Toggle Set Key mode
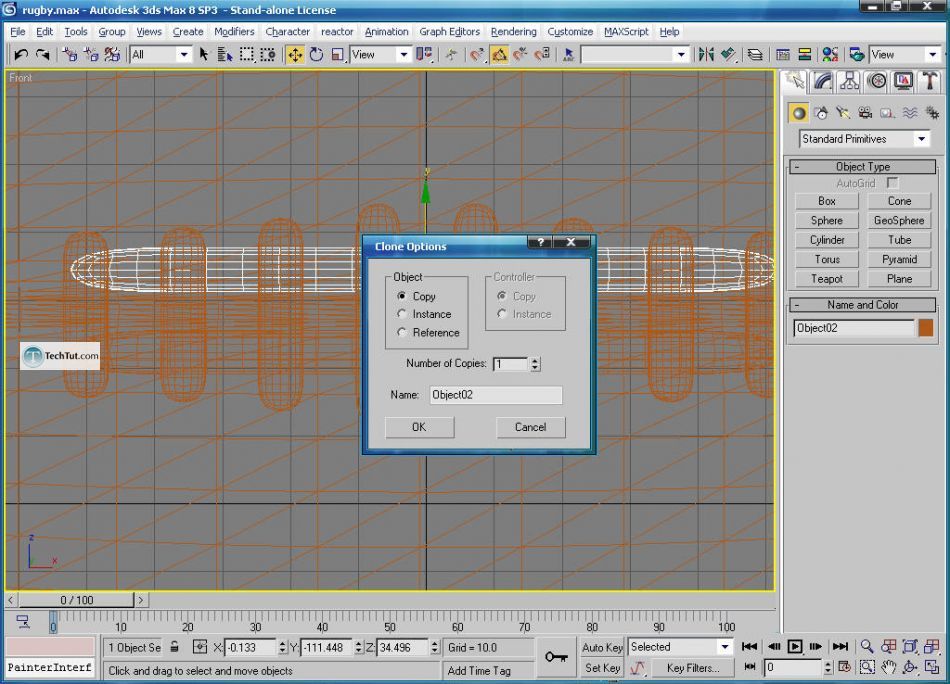 (602, 668)
